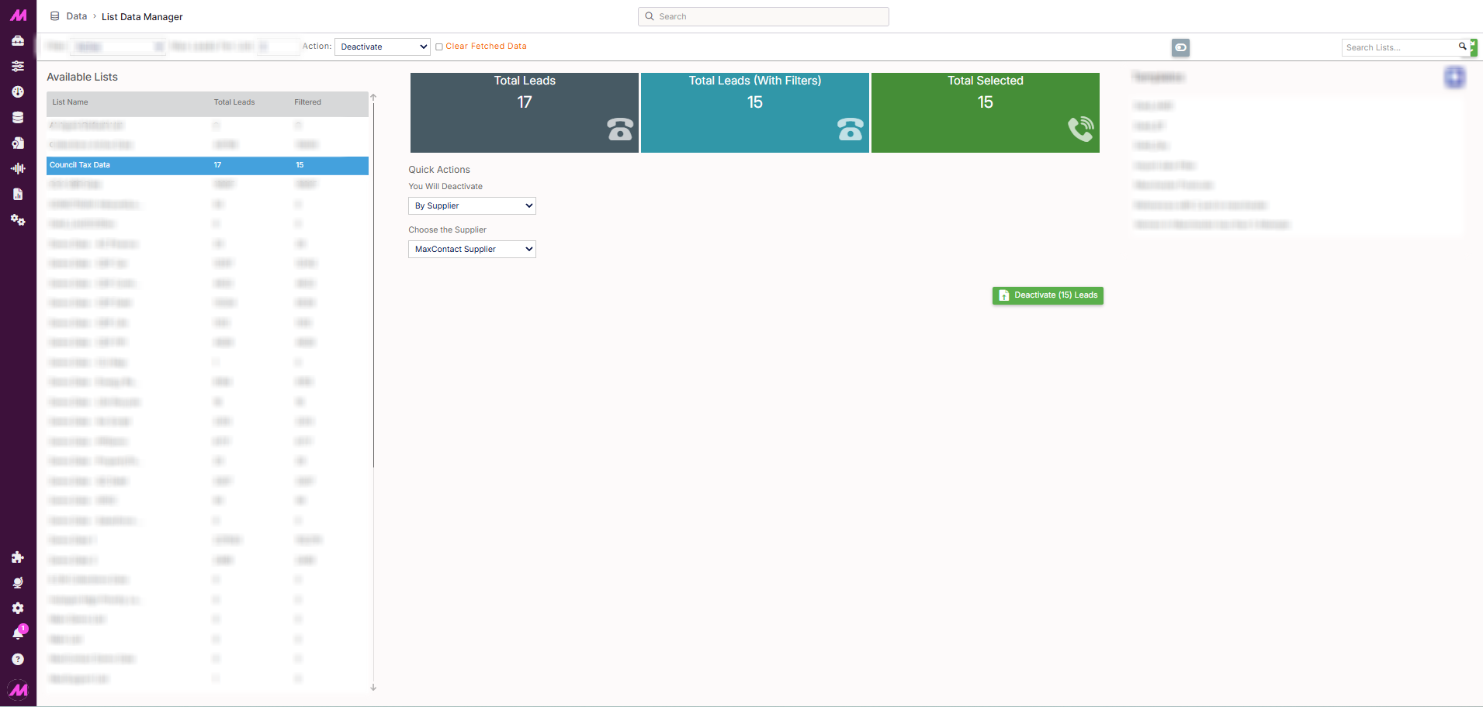
Task: Open the notifications bell with badge
Action: [x=18, y=633]
